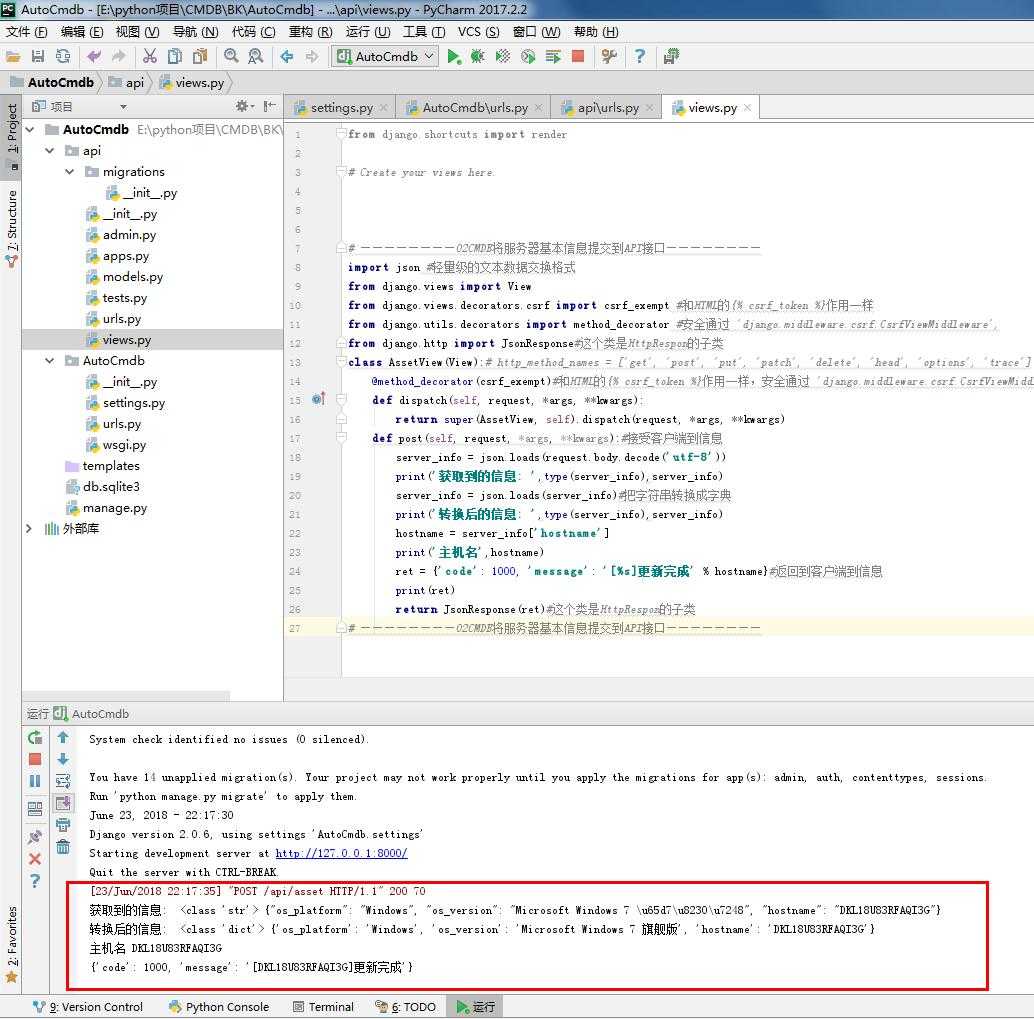Image resolution: width=1034 pixels, height=1019 pixels.
Task: Open the Terminal tool window
Action: tap(323, 1006)
